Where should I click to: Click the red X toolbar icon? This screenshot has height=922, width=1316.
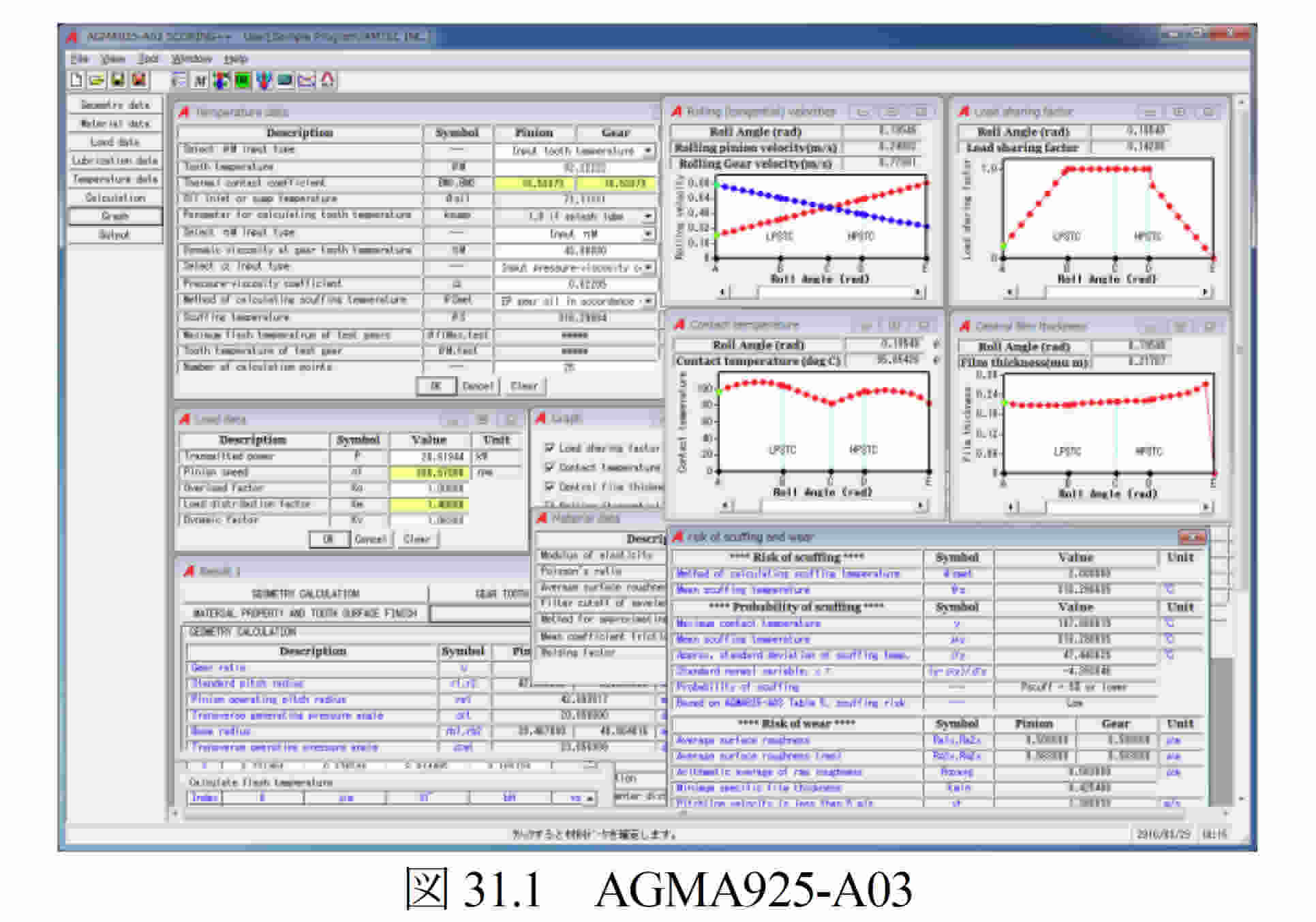[x=139, y=80]
